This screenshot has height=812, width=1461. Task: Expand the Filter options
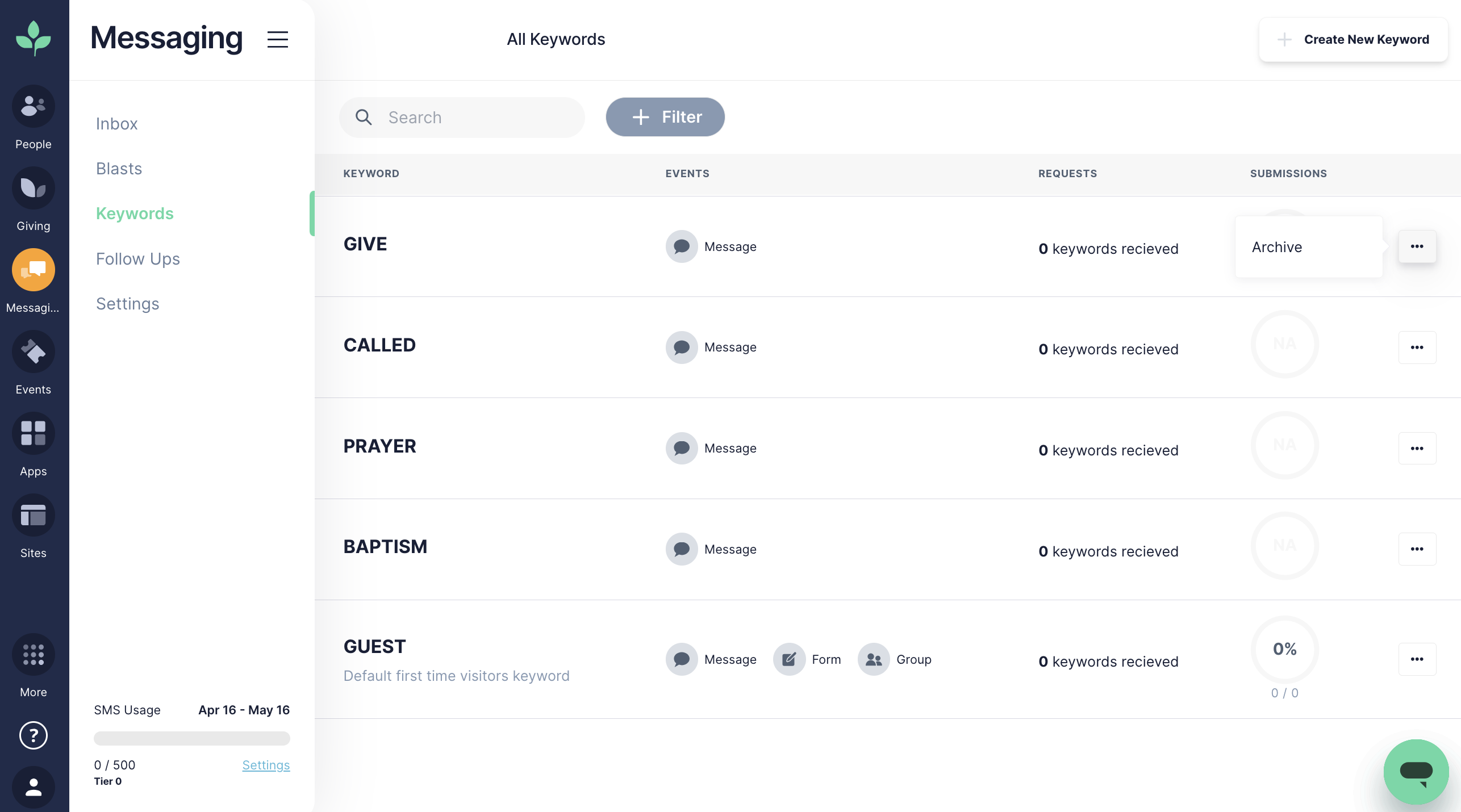665,117
